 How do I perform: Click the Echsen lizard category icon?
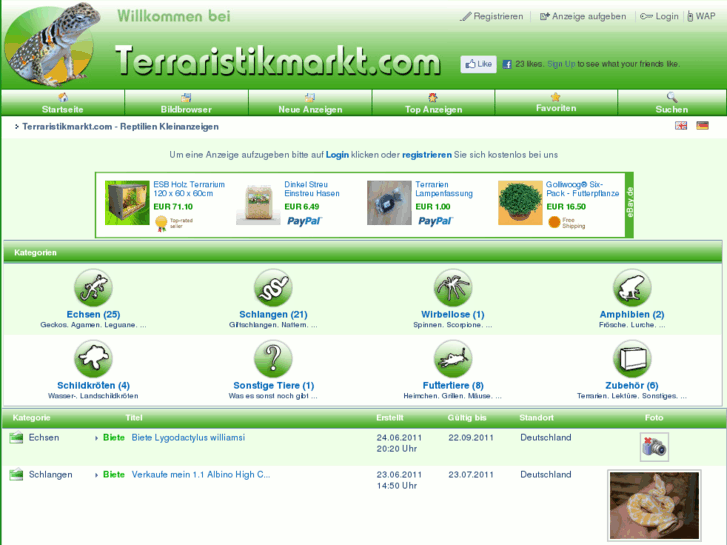tap(93, 288)
